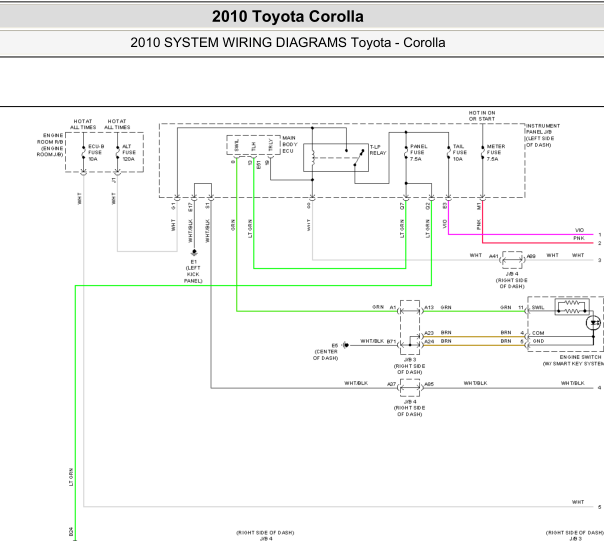604x541 pixels.
Task: Click the E1 ground symbol
Action: tap(194, 253)
